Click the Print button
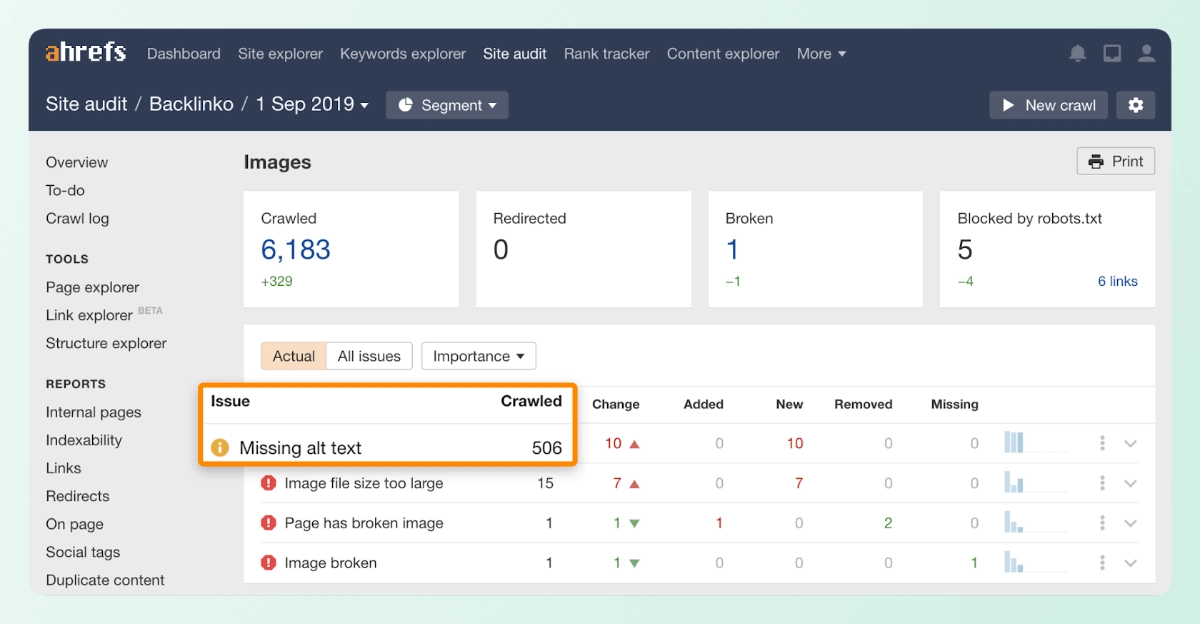This screenshot has height=624, width=1200. (1115, 161)
